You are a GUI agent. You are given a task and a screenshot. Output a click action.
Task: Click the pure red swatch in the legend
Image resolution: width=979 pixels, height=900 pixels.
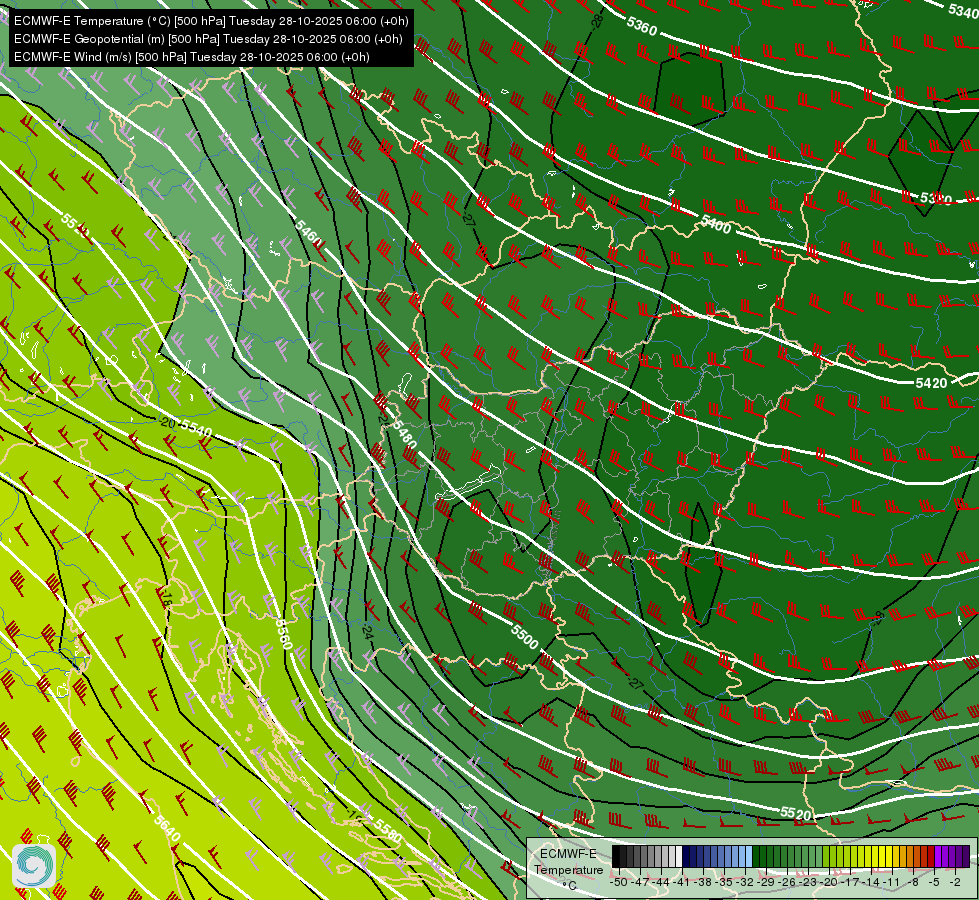pos(931,856)
